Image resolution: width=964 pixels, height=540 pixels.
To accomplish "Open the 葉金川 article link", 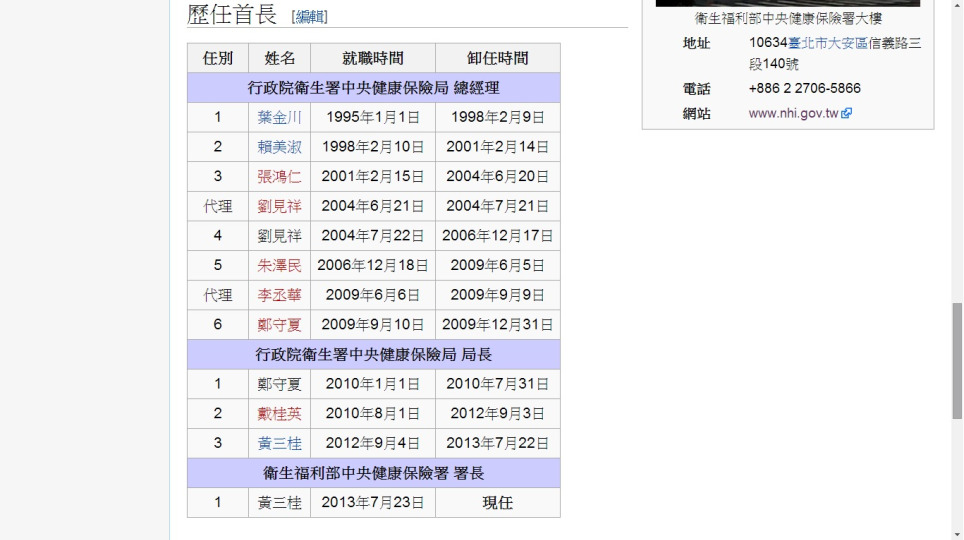I will point(279,117).
